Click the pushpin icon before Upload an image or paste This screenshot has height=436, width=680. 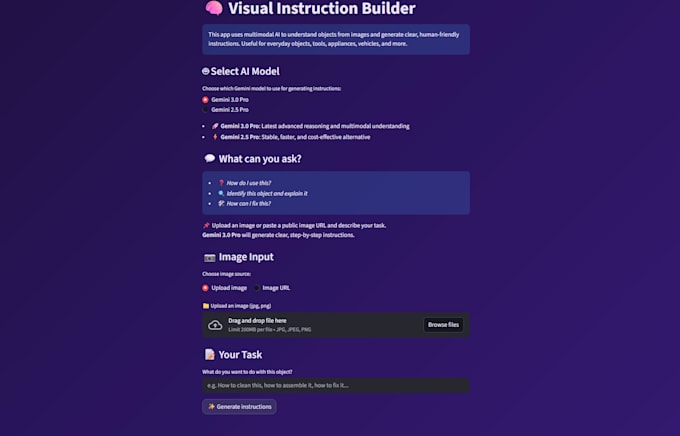pos(206,226)
